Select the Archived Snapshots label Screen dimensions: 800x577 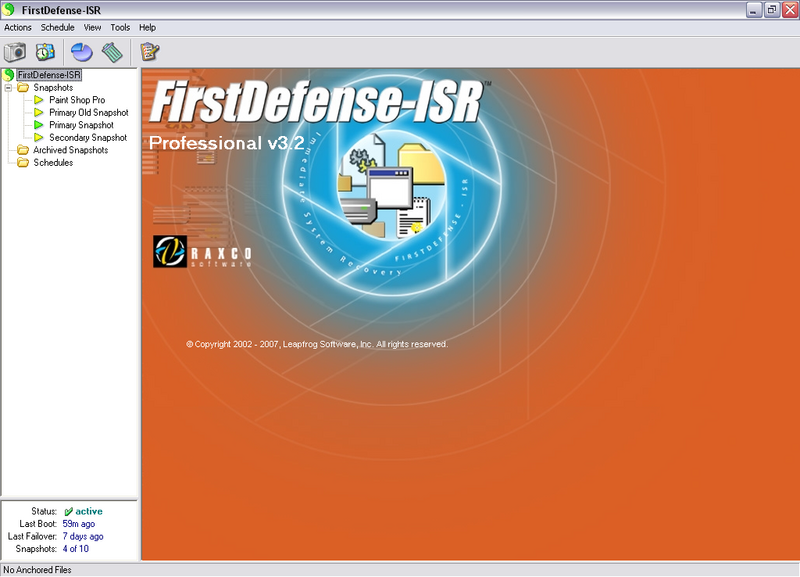pyautogui.click(x=70, y=150)
